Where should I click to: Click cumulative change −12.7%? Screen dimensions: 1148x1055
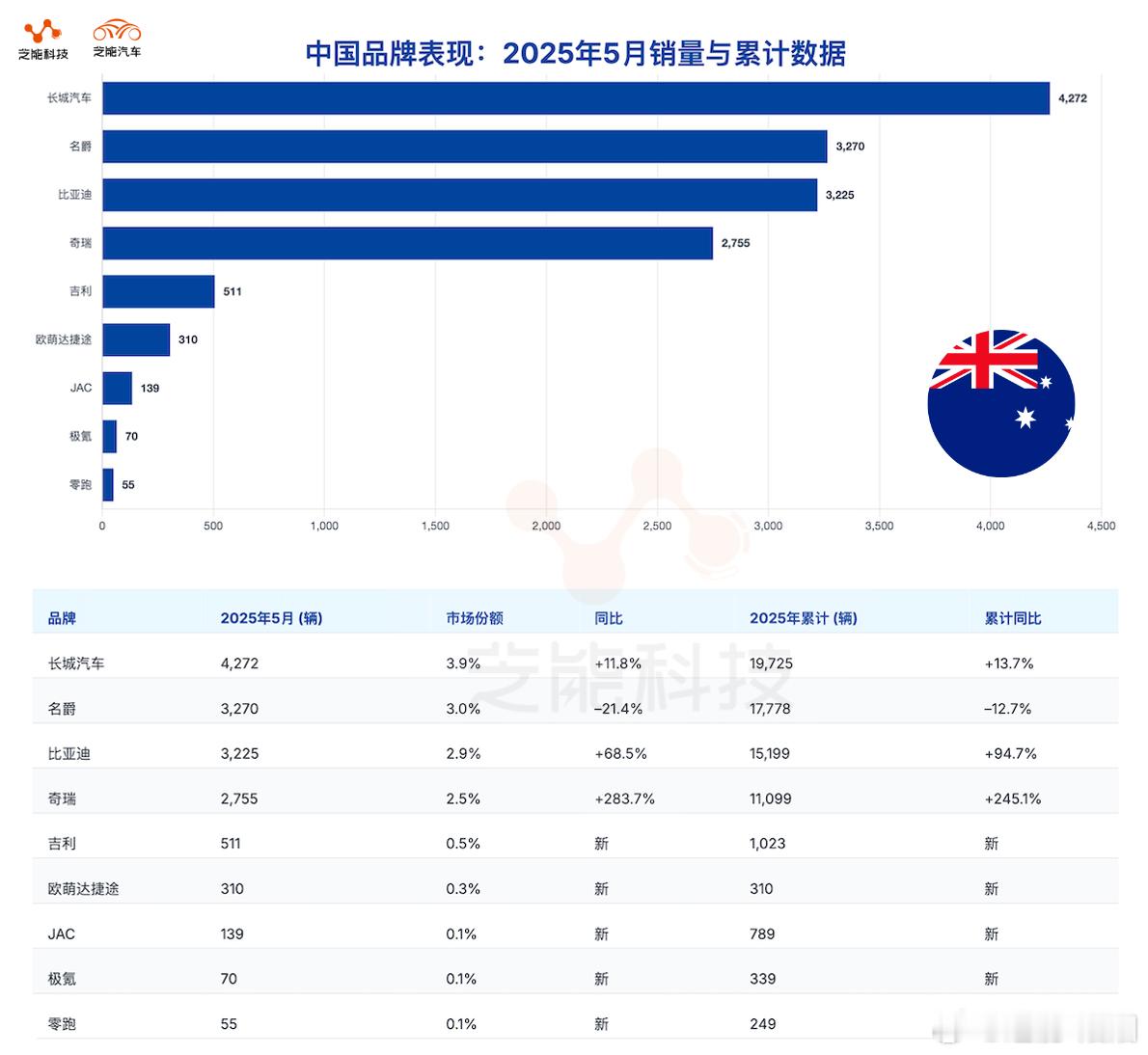[x=1007, y=708]
